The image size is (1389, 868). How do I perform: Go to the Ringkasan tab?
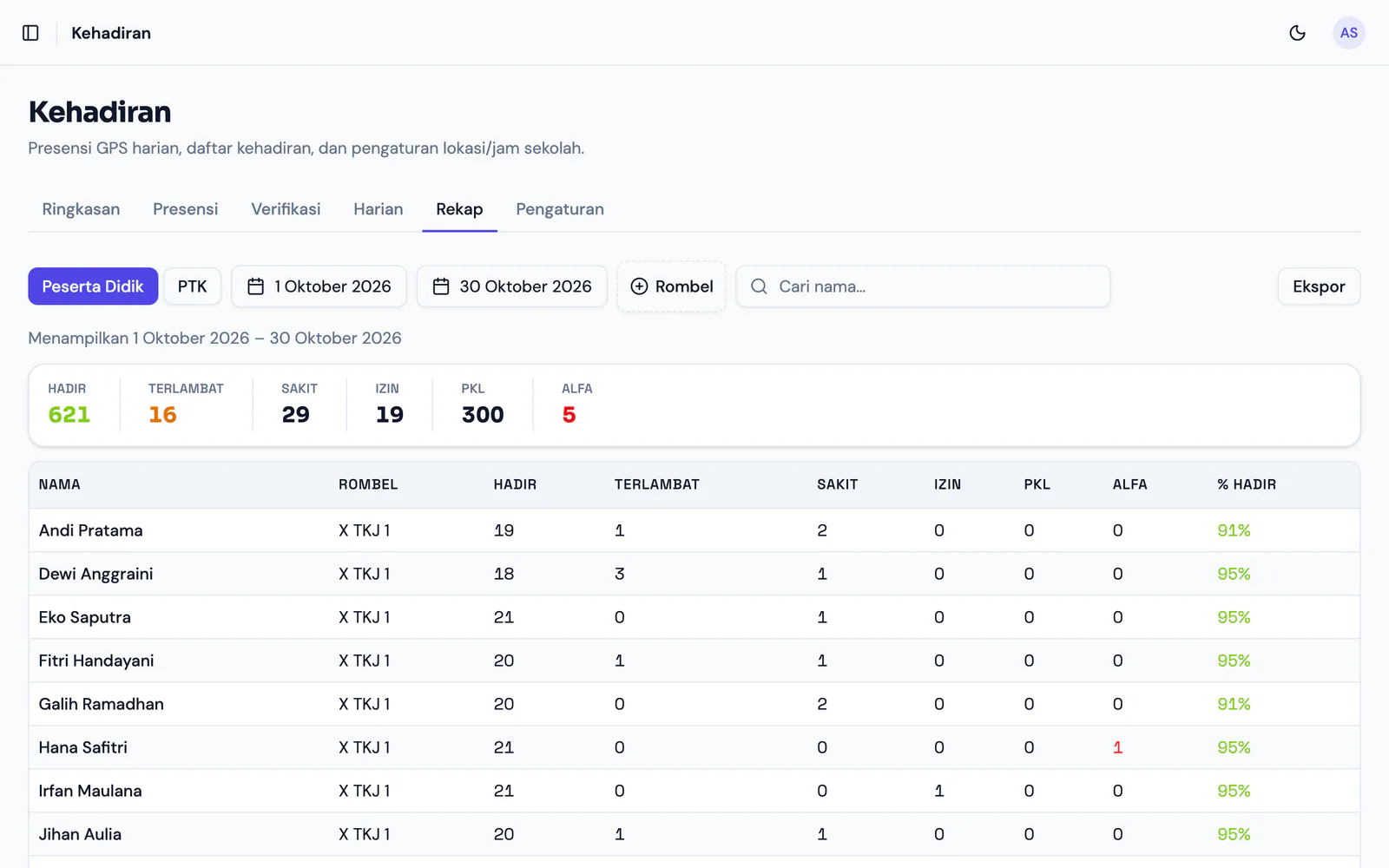(x=81, y=209)
